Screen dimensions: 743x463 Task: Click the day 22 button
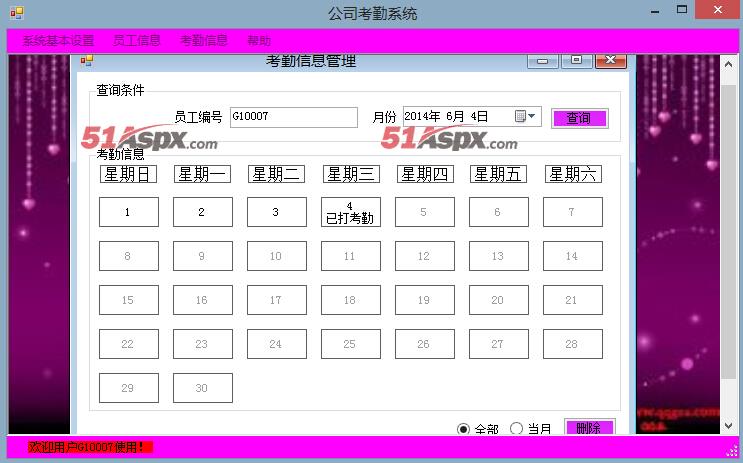[129, 344]
